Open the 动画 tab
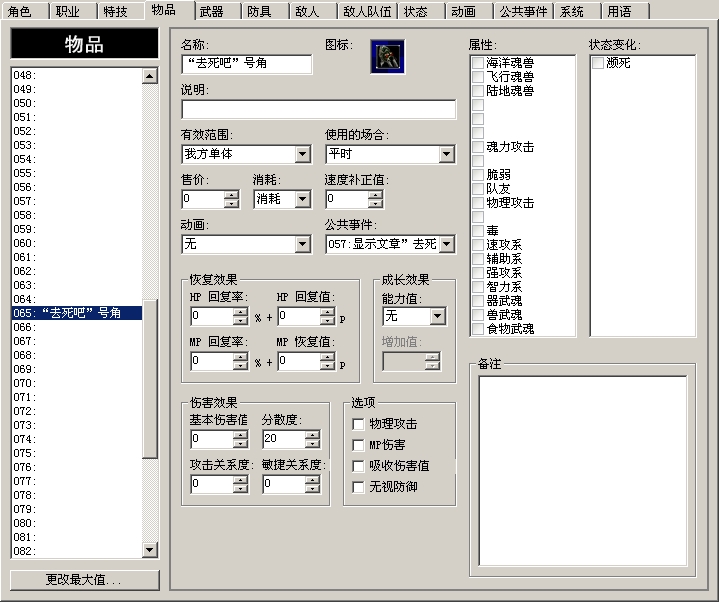Image resolution: width=719 pixels, height=602 pixels. pyautogui.click(x=463, y=11)
